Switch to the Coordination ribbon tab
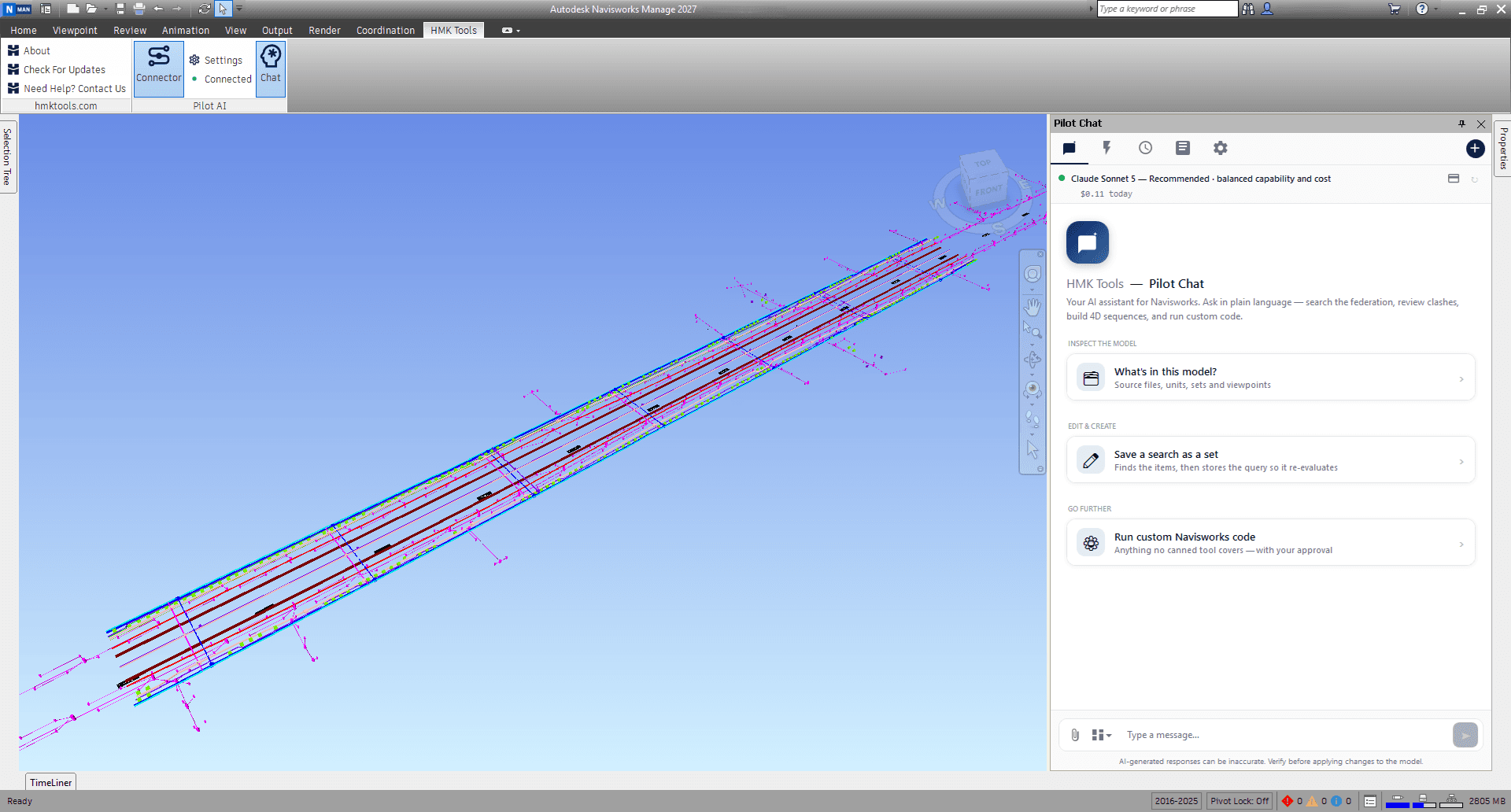 click(x=386, y=30)
